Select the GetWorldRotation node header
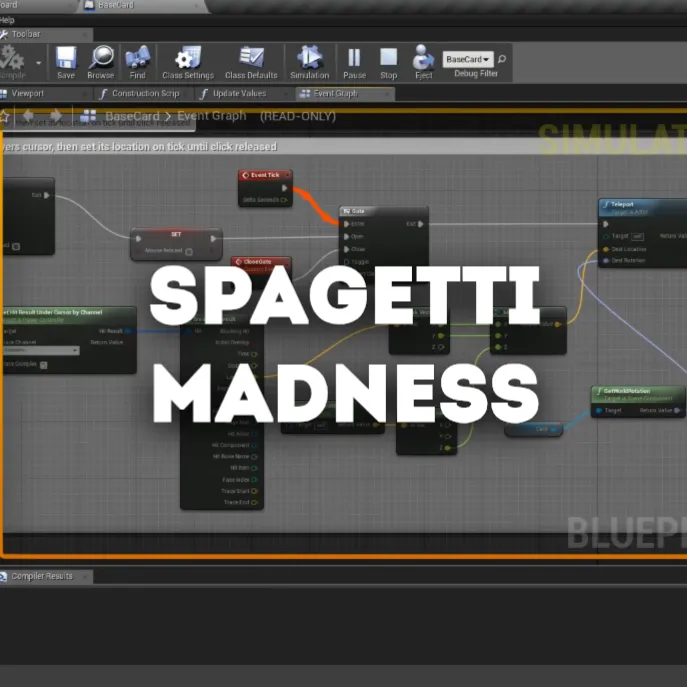This screenshot has width=687, height=687. pyautogui.click(x=638, y=394)
